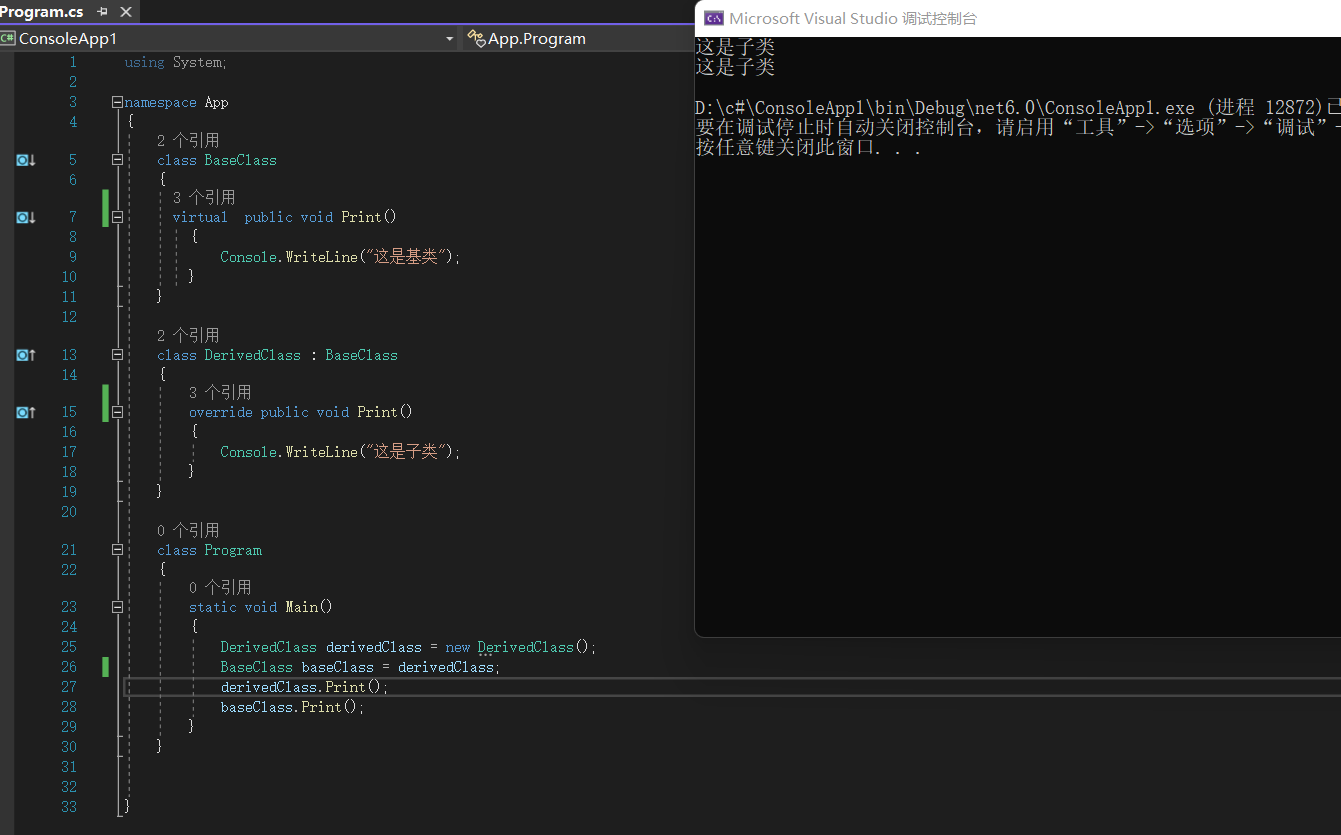Click 'BaseClass' after the colon on line 13

coord(361,355)
